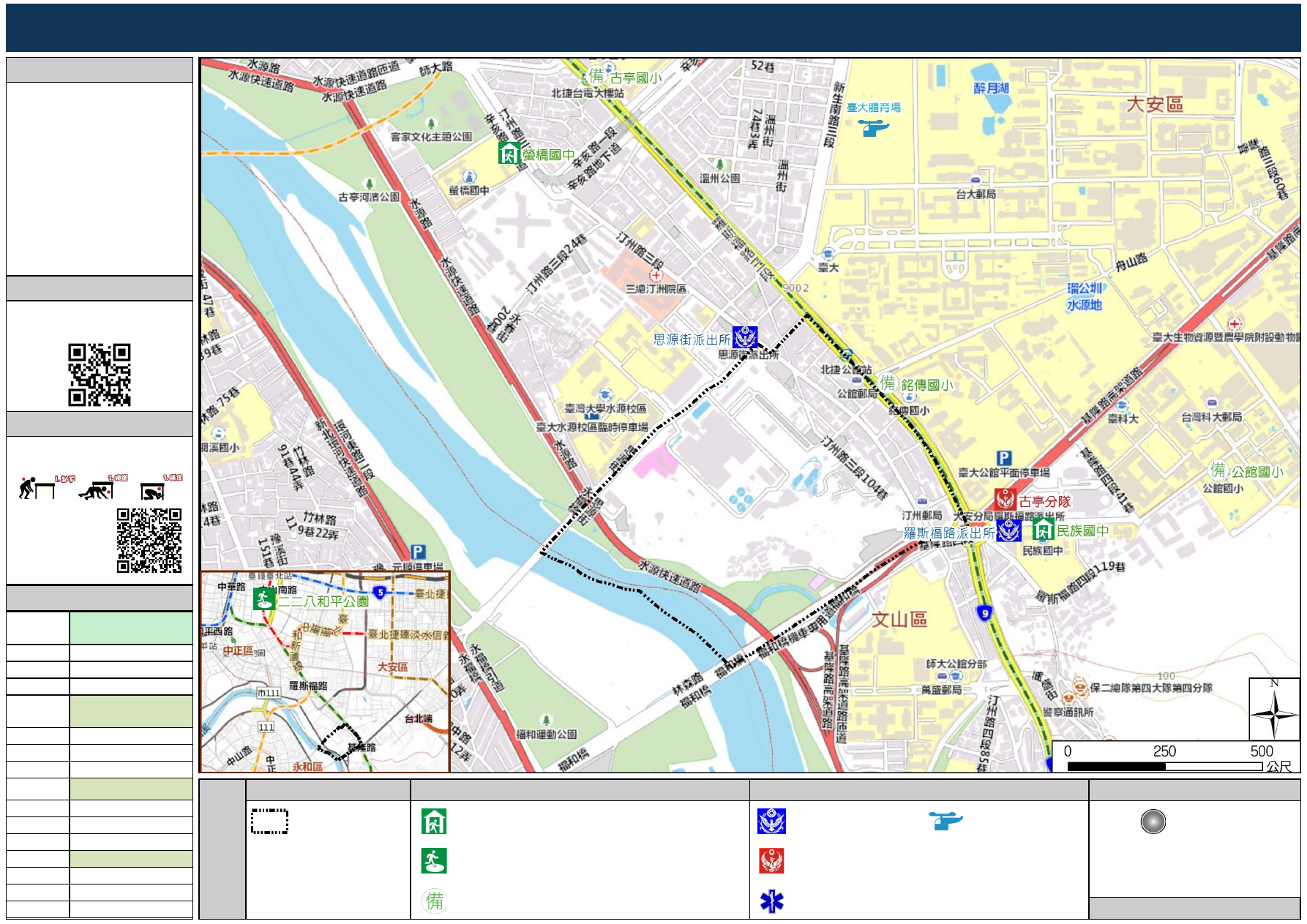Click the 備 marker next to 公館國小
Image resolution: width=1307 pixels, height=924 pixels.
(1218, 470)
